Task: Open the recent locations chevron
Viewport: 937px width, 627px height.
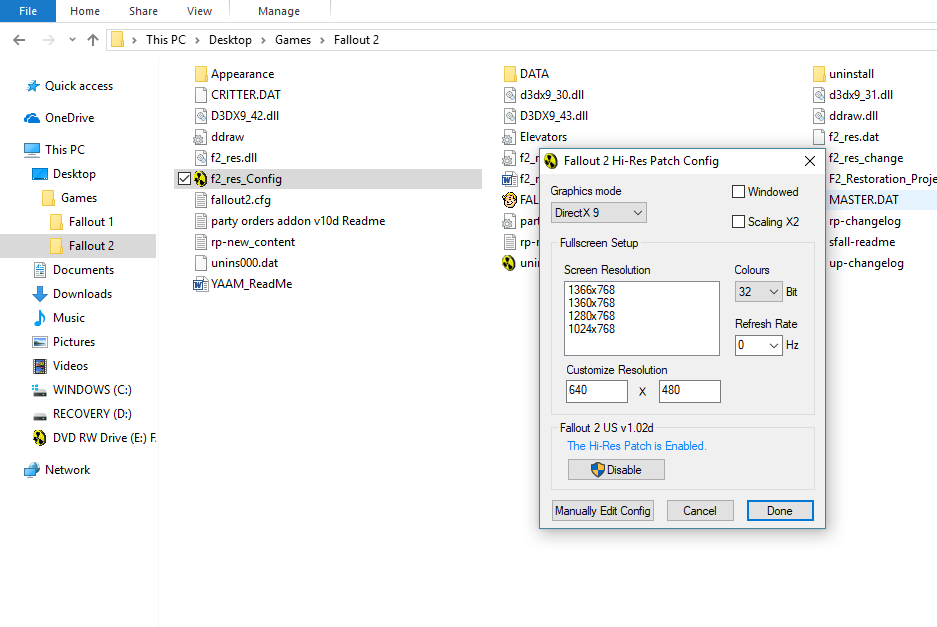Action: tap(72, 40)
